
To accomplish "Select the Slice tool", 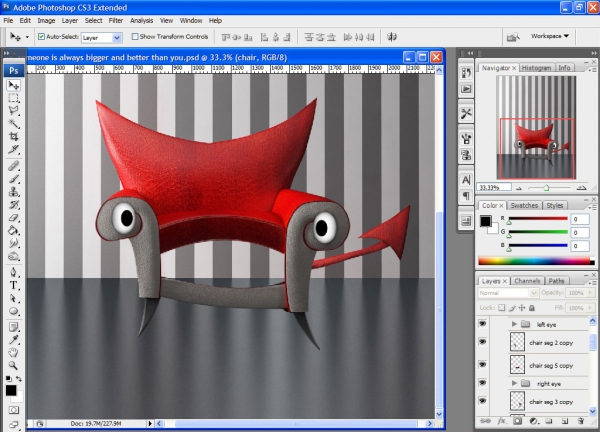I will tap(14, 149).
